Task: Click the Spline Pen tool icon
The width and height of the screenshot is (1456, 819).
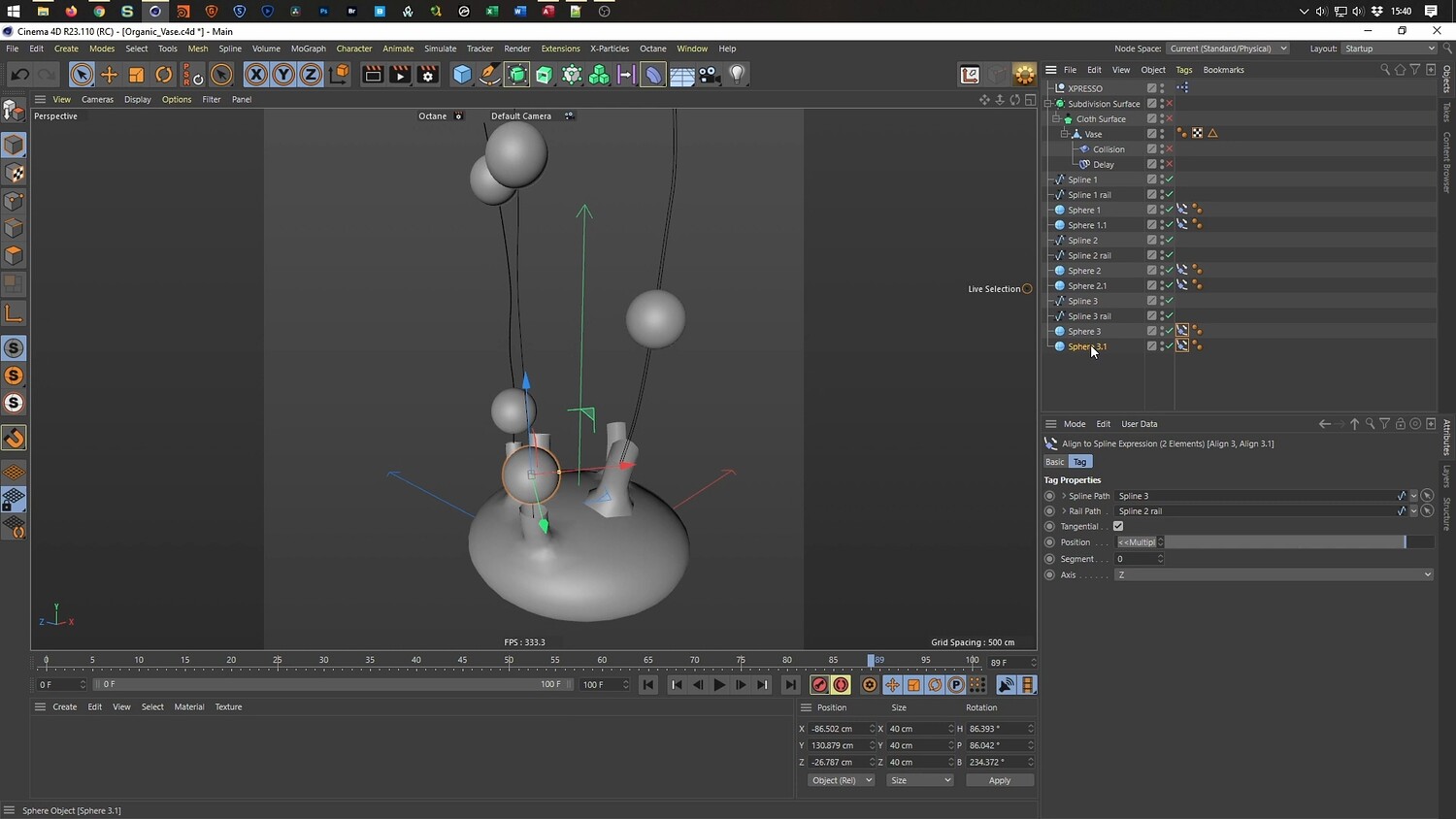Action: [489, 75]
